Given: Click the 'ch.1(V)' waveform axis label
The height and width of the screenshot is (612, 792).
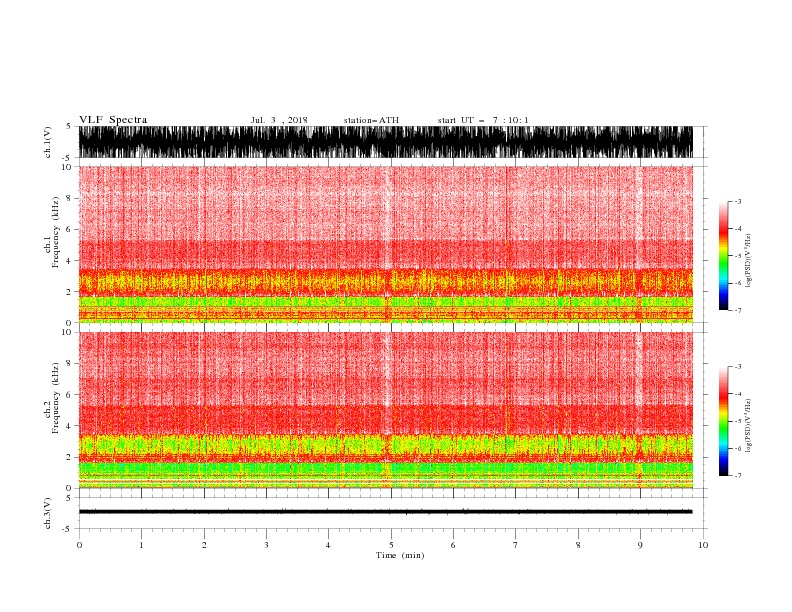Looking at the screenshot, I should (x=48, y=142).
